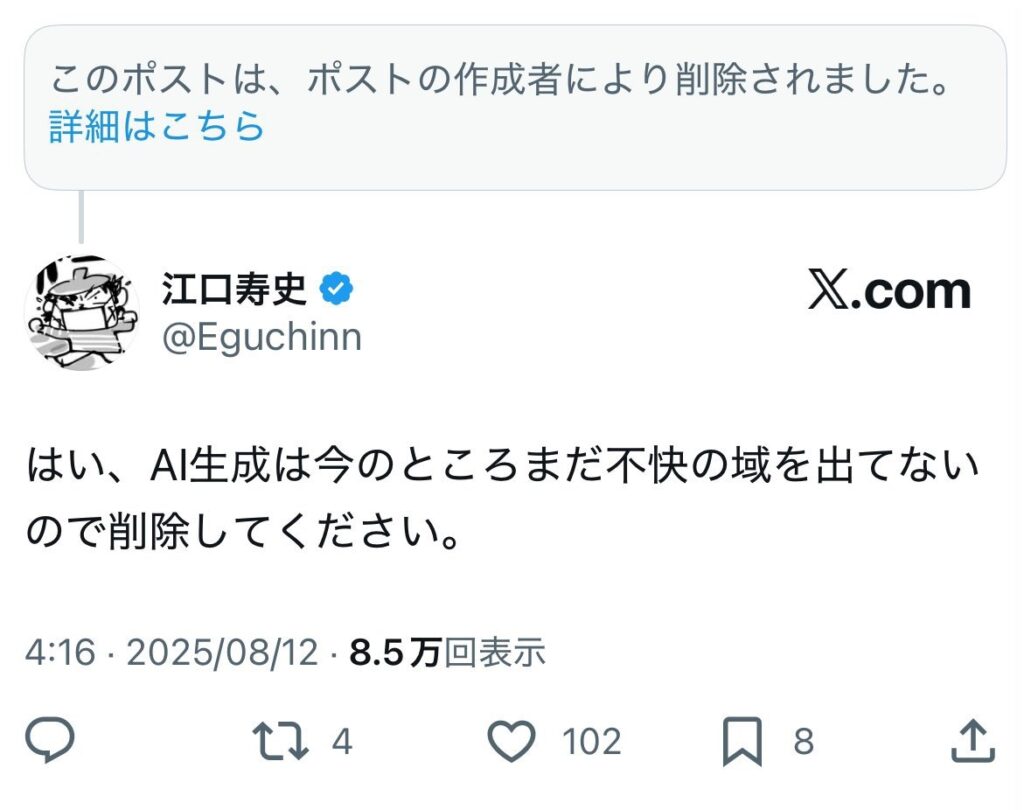Click the connector line above the avatar
Viewport: 1024px width, 810px height.
80,215
